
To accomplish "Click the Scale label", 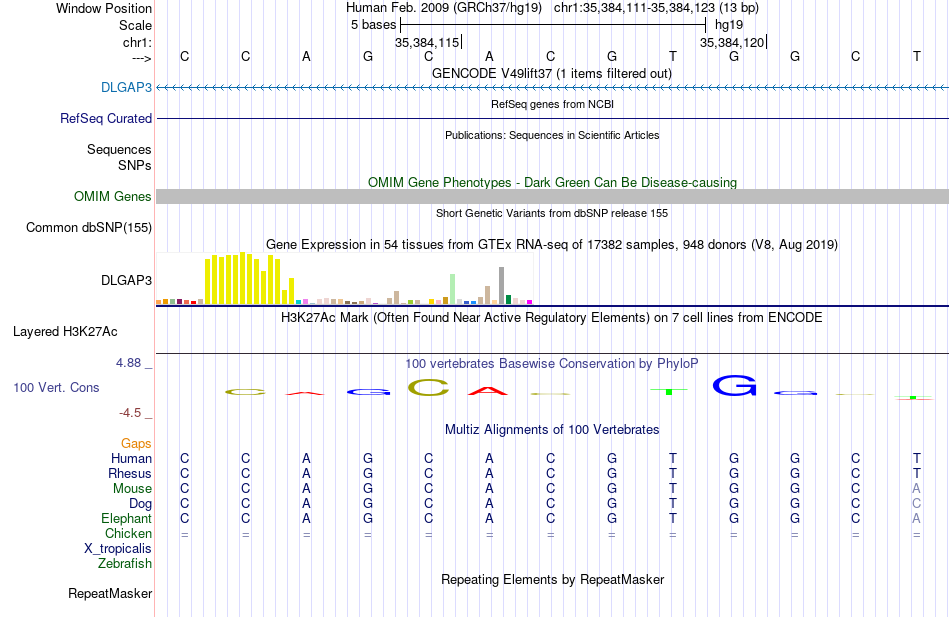I will [135, 25].
